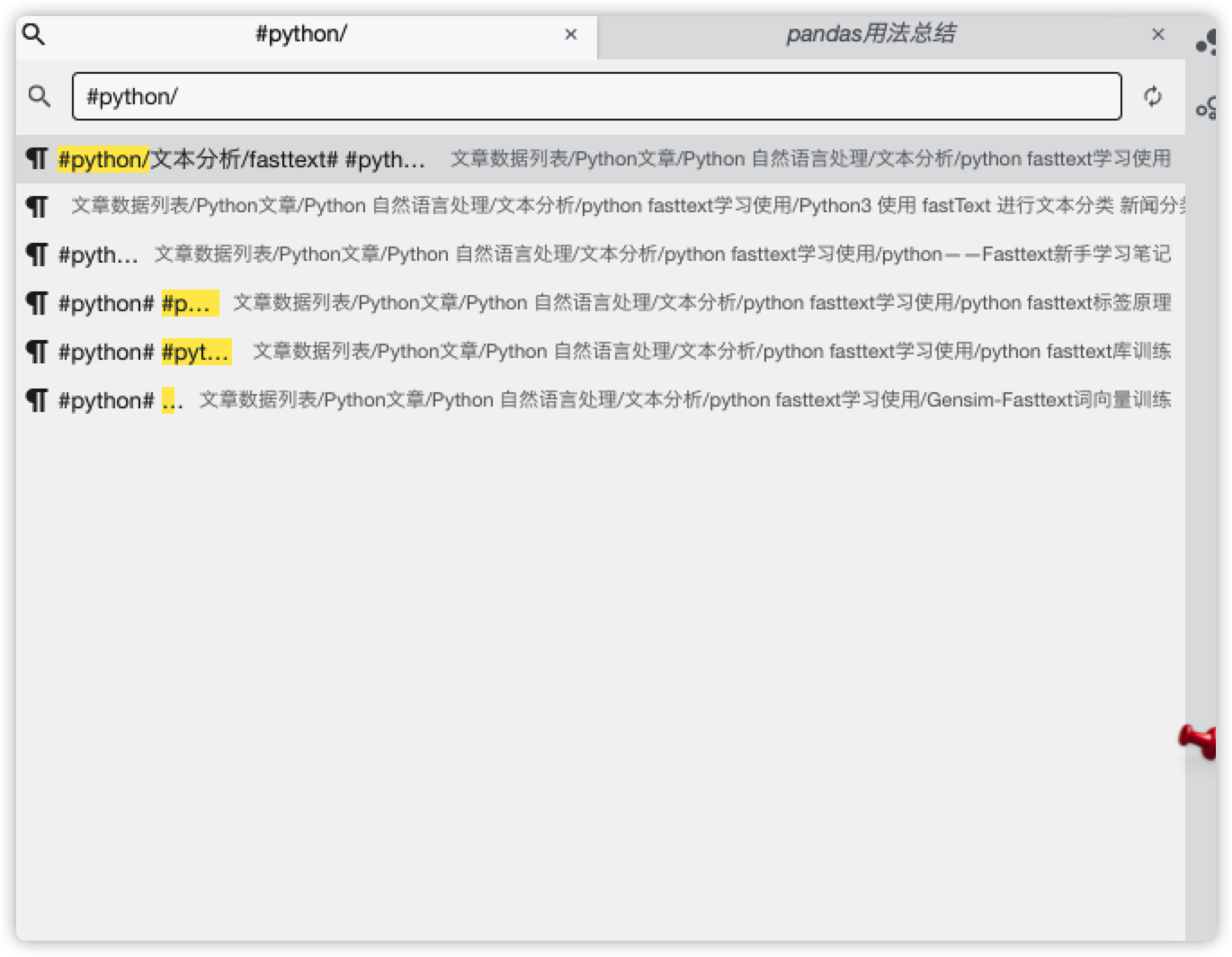
Task: Click paragraph icon of the Python3 fastText row
Action: click(37, 207)
